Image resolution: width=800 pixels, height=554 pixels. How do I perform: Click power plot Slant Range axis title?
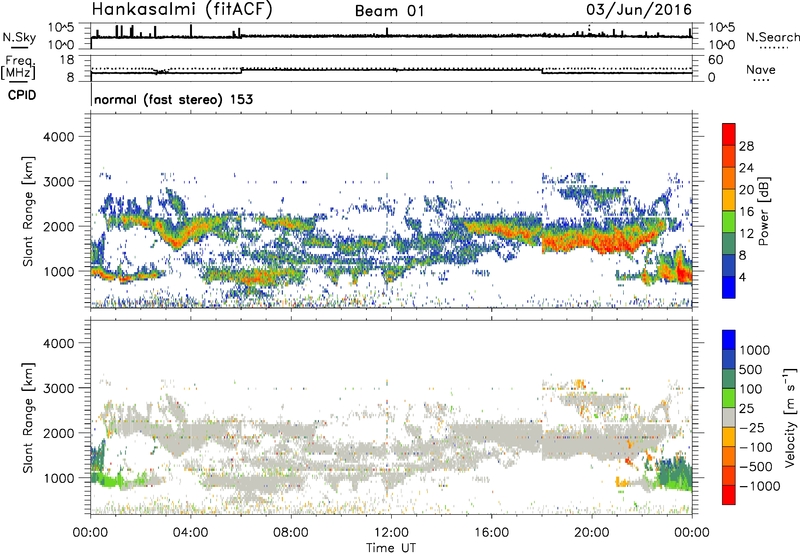(x=28, y=211)
